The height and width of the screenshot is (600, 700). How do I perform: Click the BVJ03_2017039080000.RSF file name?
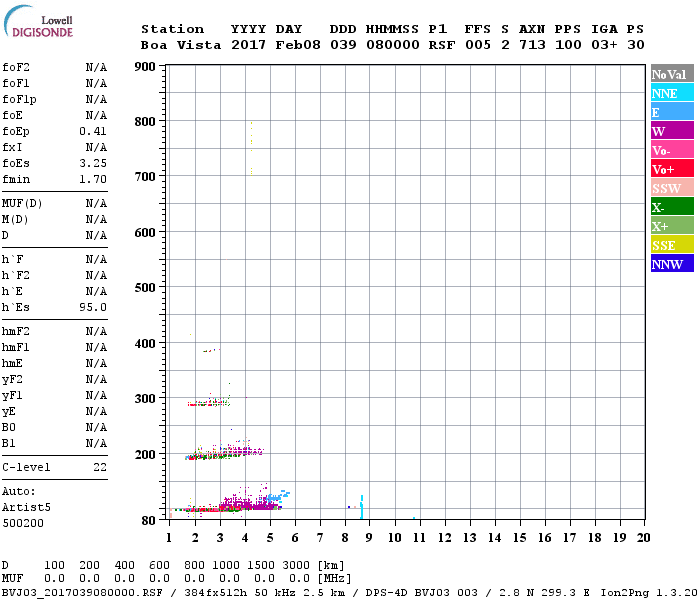coord(82,593)
